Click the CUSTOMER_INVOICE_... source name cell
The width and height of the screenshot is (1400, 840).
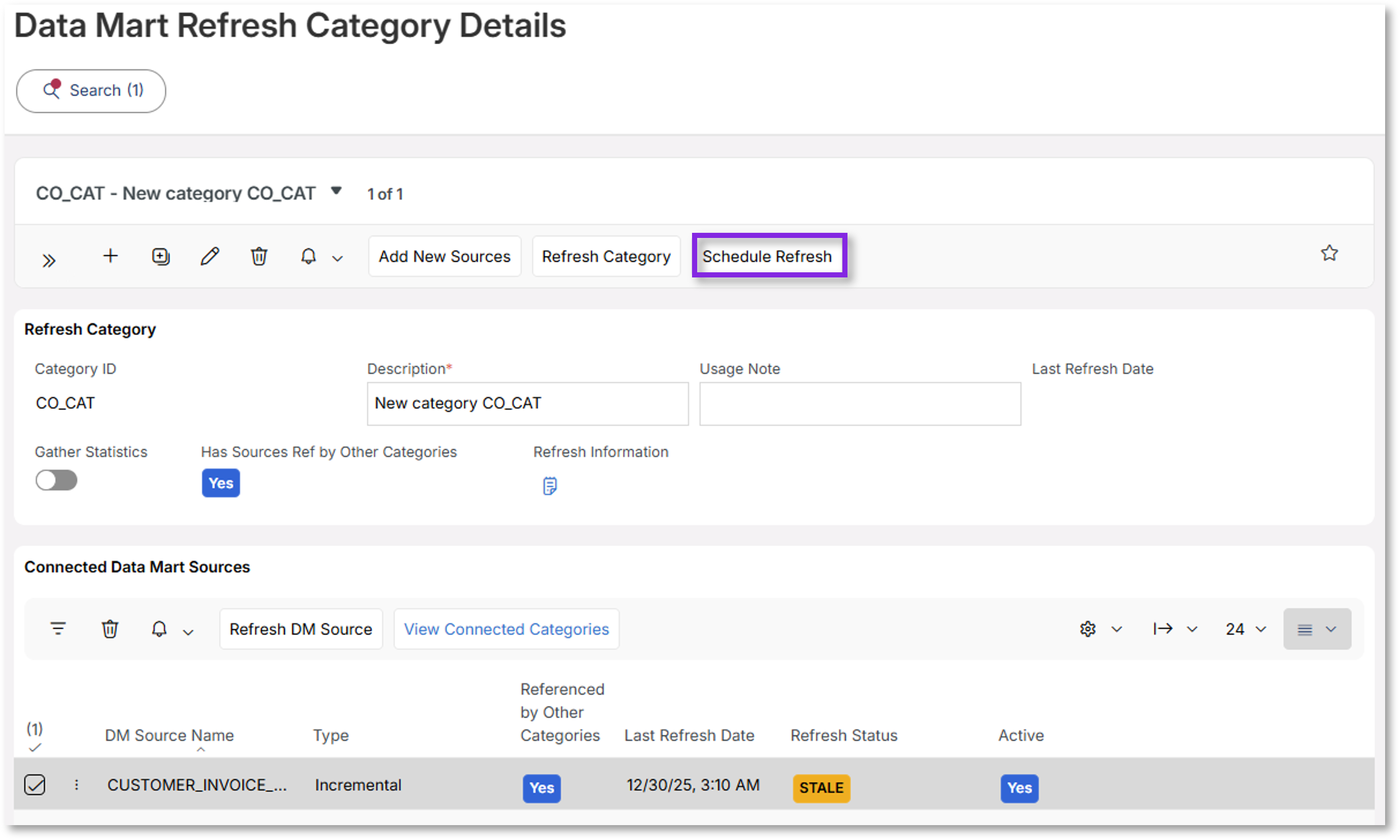point(197,785)
